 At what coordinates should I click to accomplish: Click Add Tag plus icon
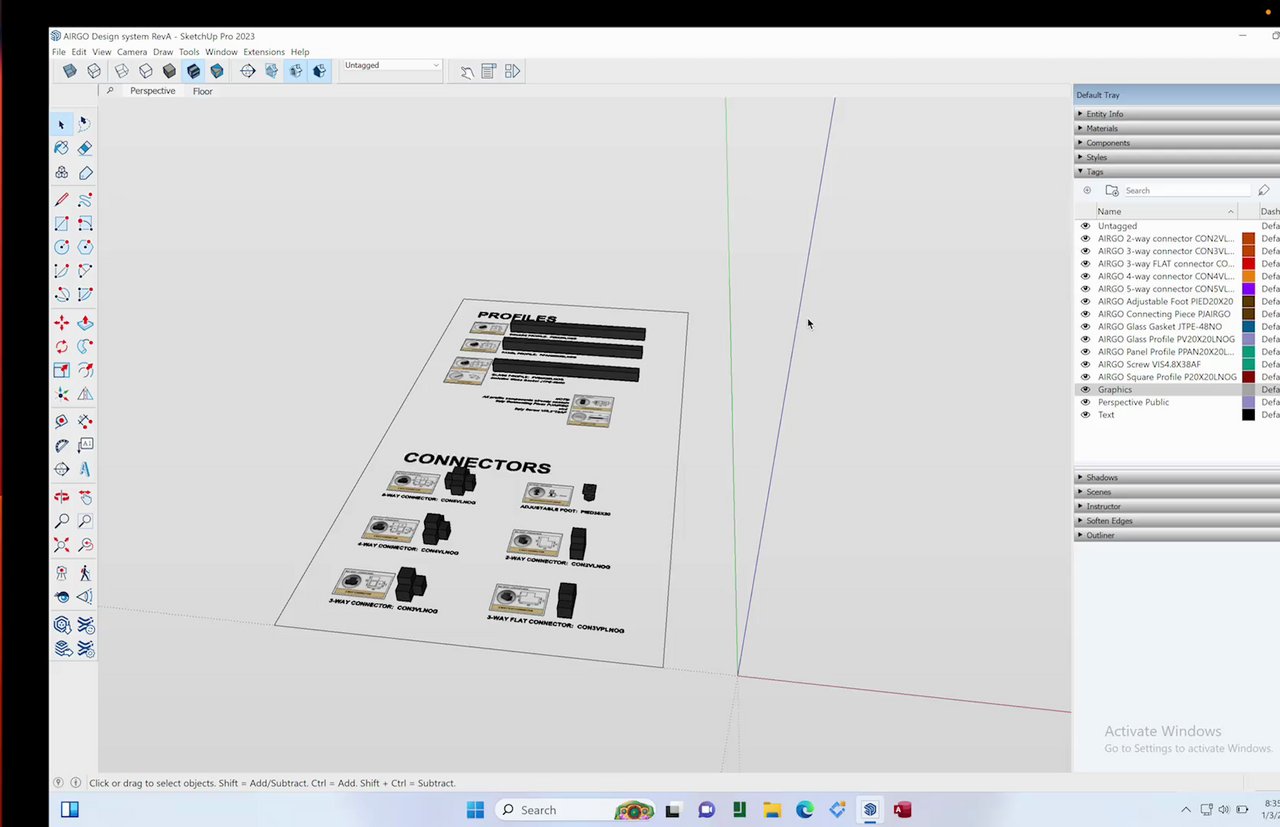(x=1087, y=190)
